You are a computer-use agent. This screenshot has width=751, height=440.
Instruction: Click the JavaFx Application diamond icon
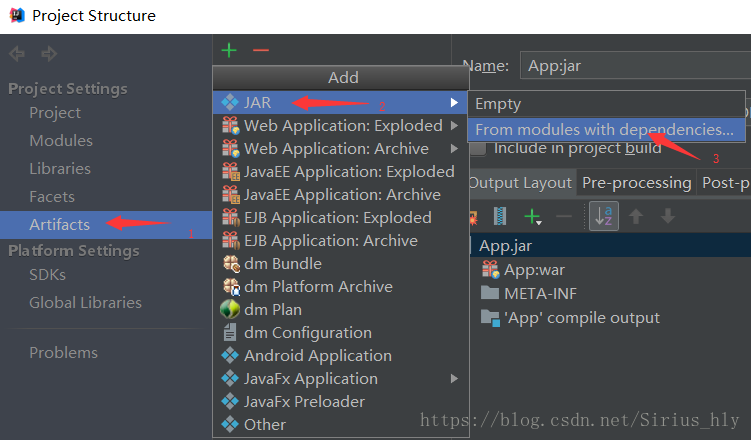tap(230, 378)
